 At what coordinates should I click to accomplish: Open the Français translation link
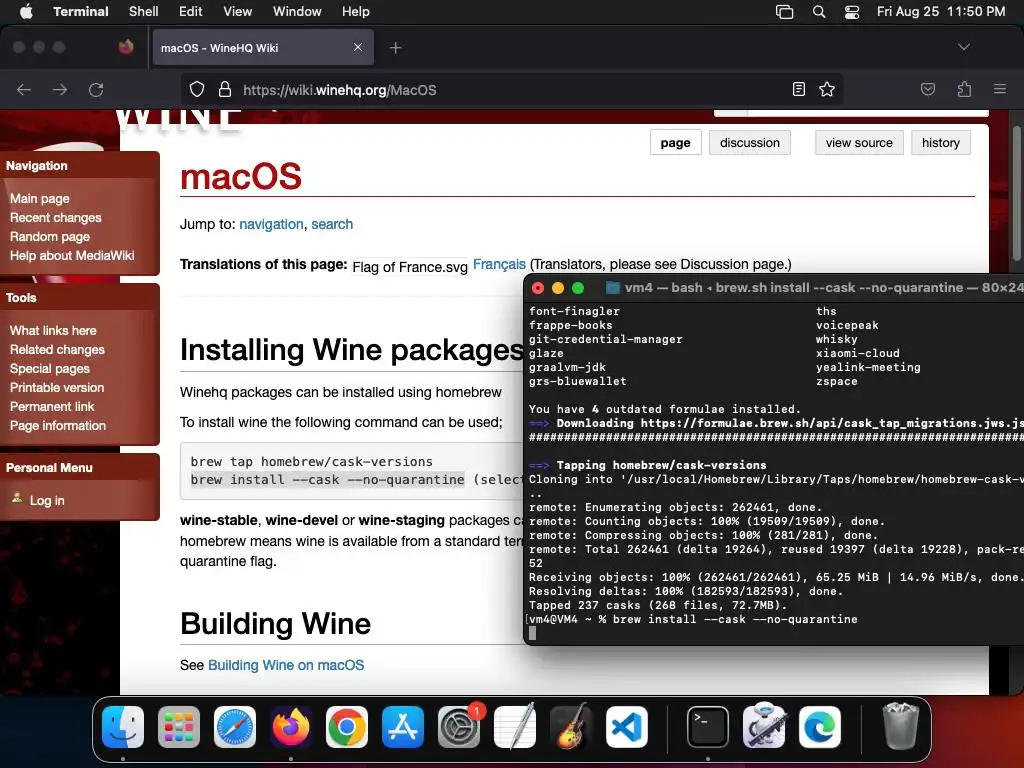click(499, 264)
